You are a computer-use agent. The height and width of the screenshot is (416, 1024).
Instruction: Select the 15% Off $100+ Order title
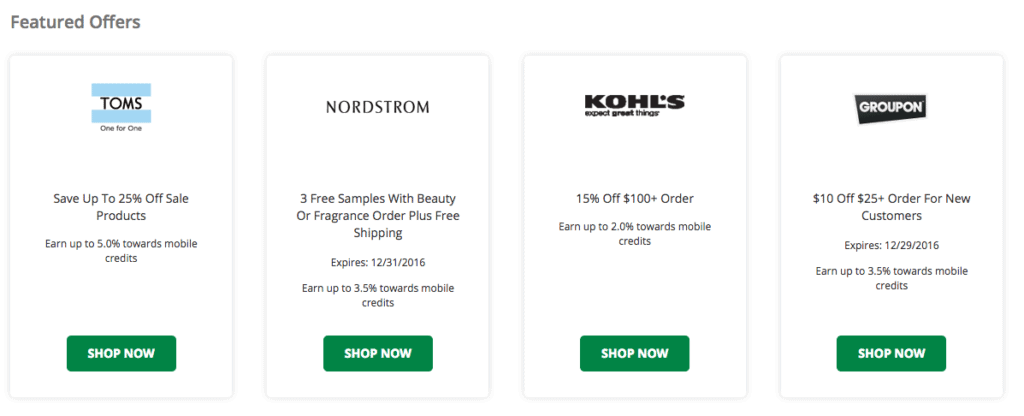point(634,199)
